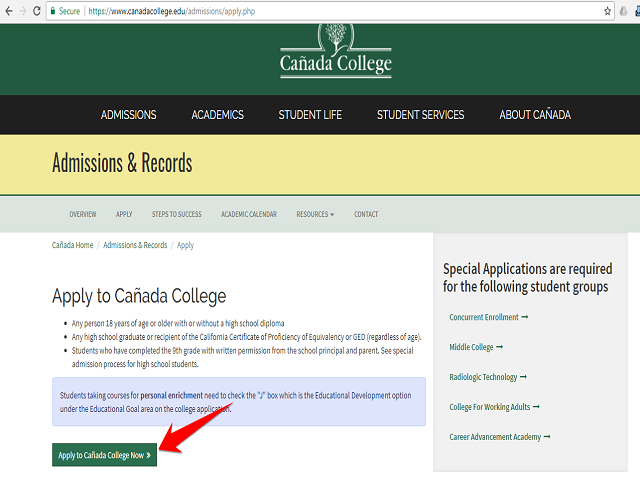Open the ACADEMICS main menu

tap(218, 115)
